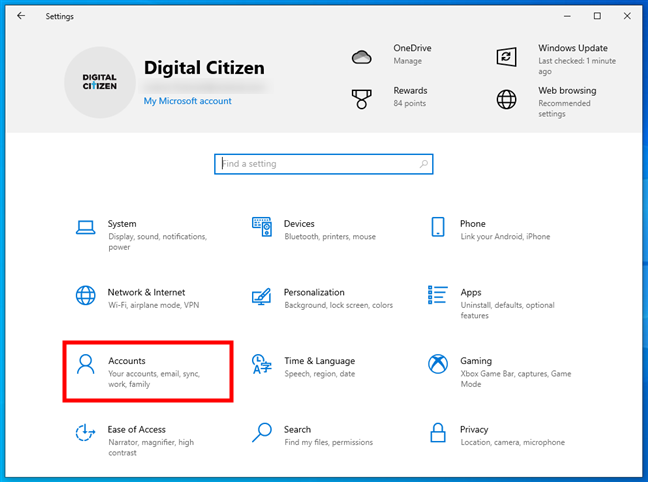Select the Time & Language title
Image resolution: width=648 pixels, height=482 pixels.
[x=319, y=361]
